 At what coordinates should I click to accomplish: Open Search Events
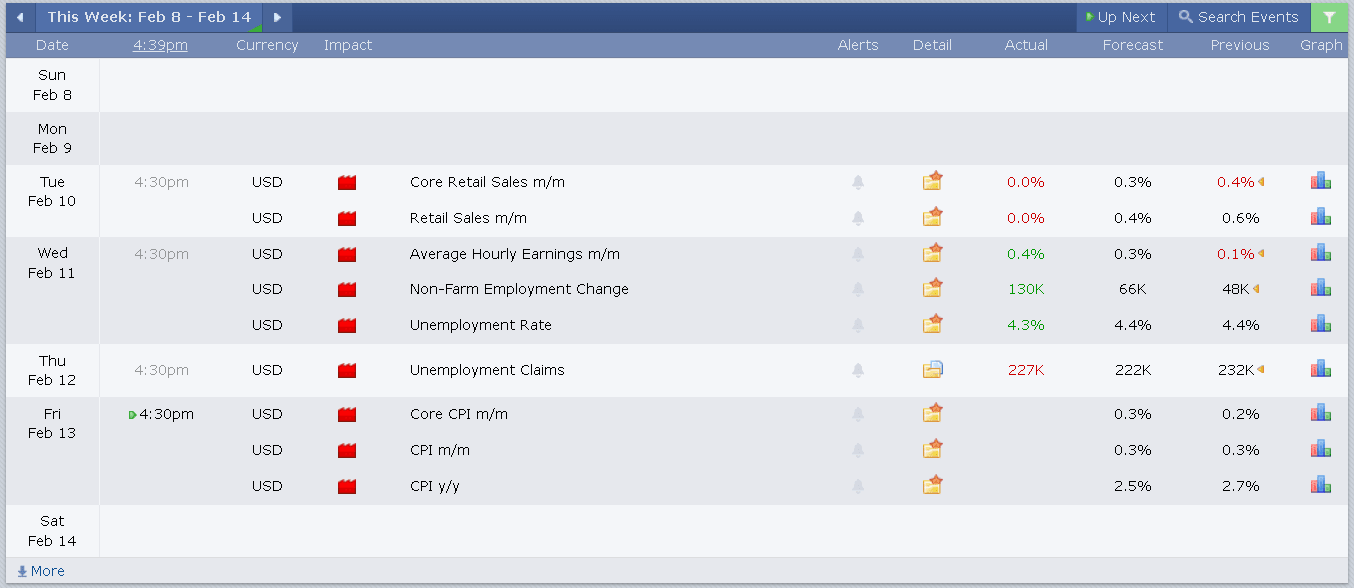click(1238, 17)
